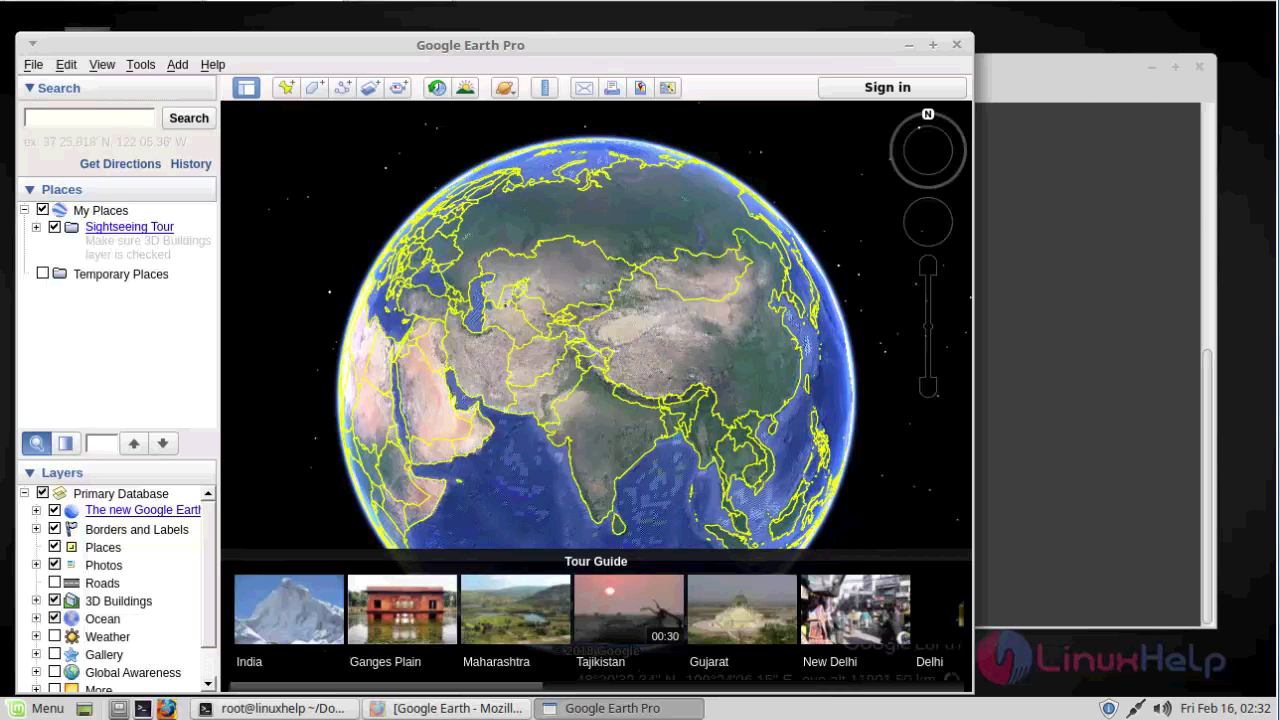Click the volume icon in tray
This screenshot has height=720, width=1280.
pyautogui.click(x=1162, y=709)
